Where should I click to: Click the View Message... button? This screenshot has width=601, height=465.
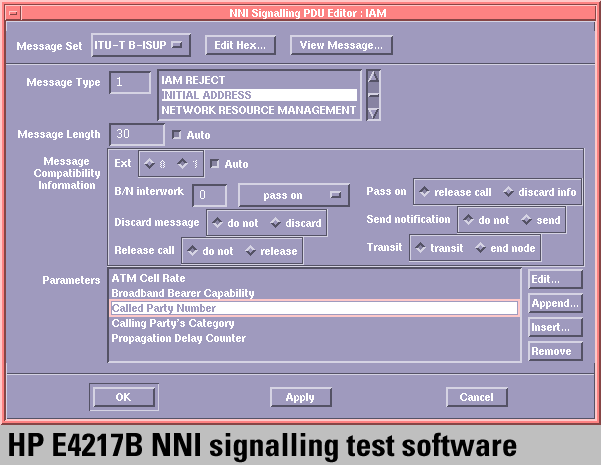341,45
